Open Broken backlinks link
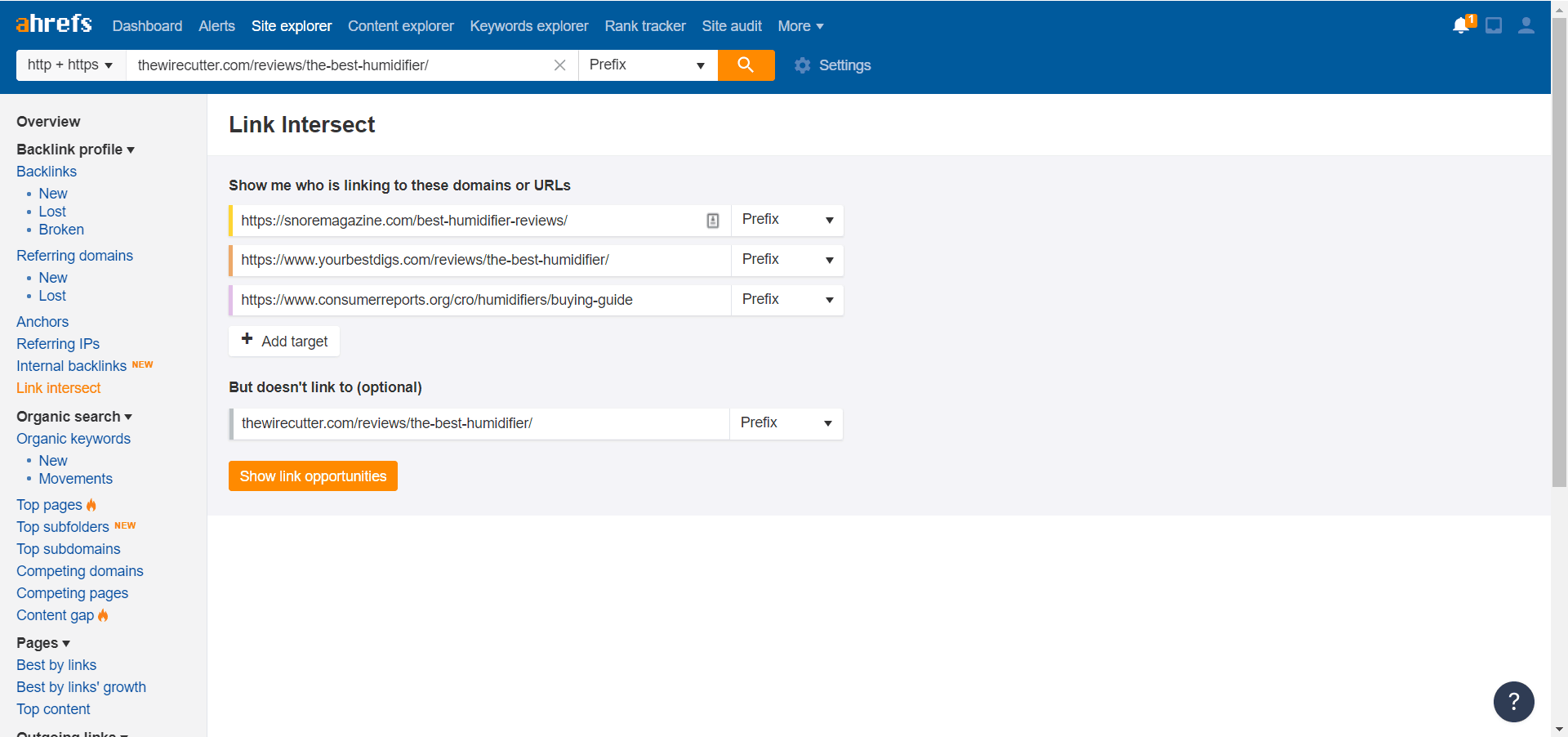 [x=61, y=230]
